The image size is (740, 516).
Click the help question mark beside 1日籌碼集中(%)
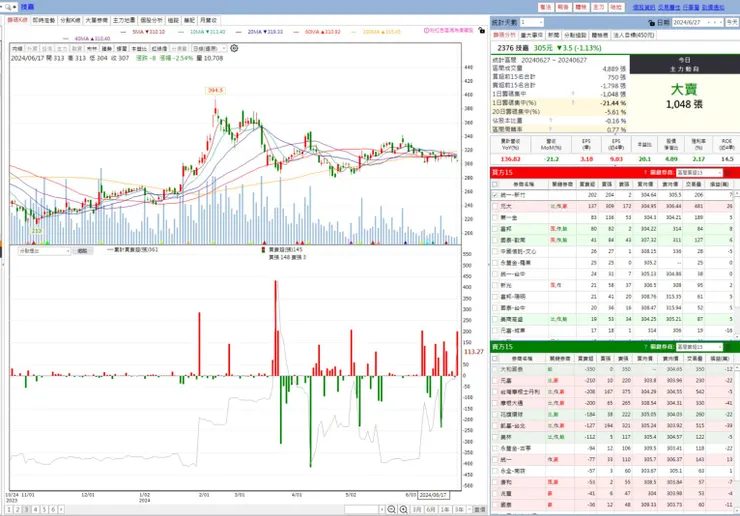[x=573, y=103]
